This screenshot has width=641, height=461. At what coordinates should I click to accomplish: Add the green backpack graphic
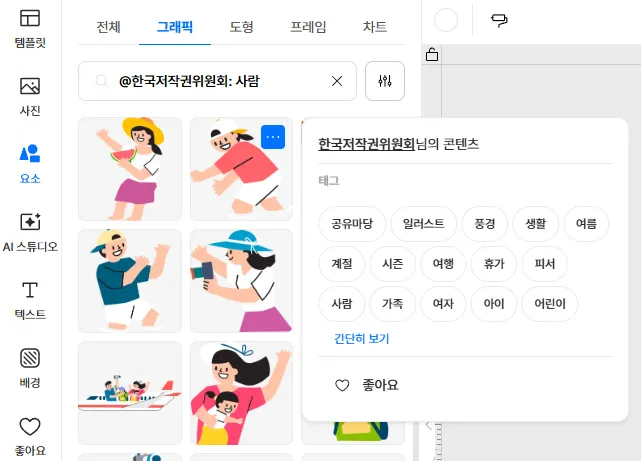(353, 431)
